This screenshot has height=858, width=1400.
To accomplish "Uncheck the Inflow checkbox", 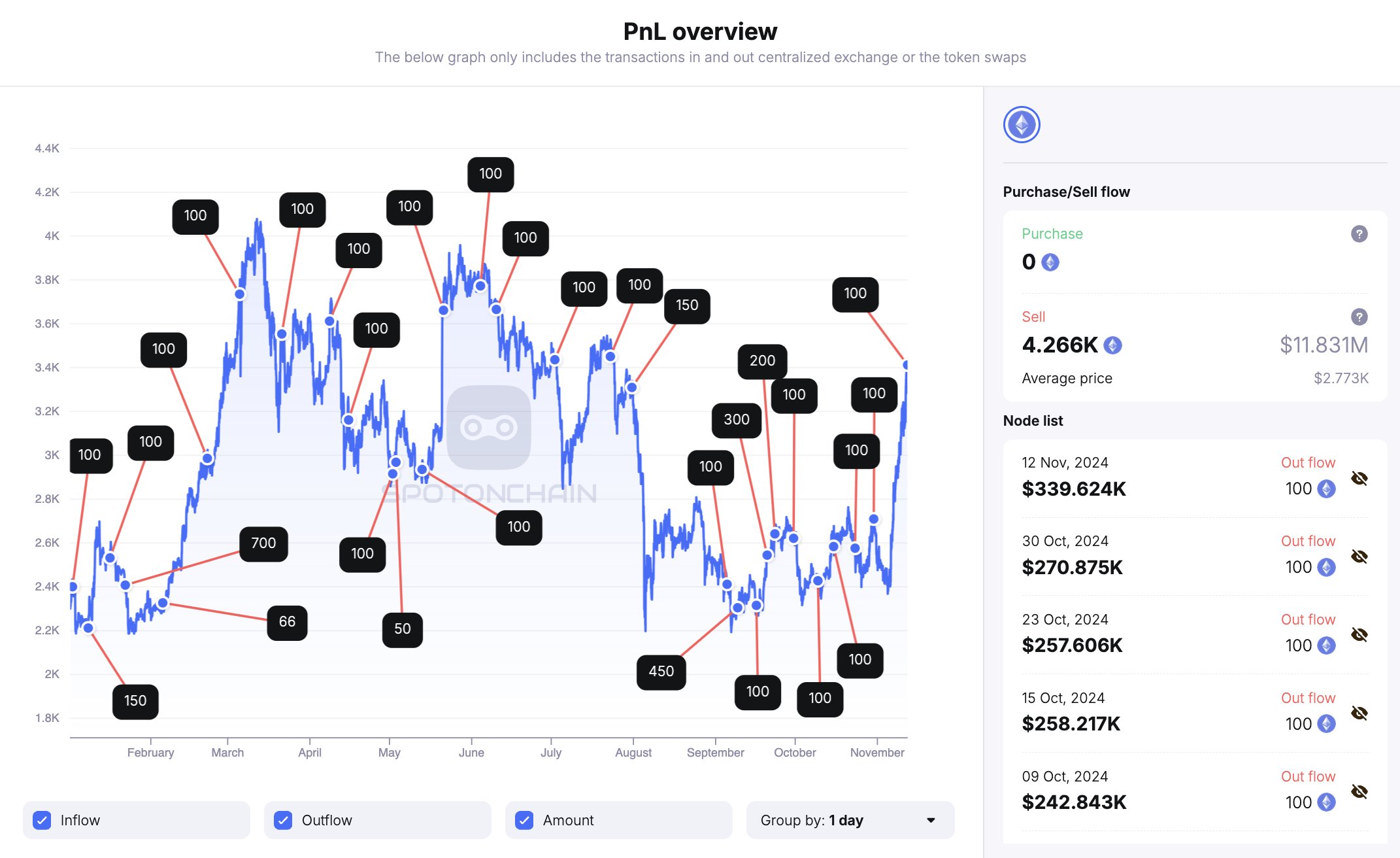I will click(42, 820).
